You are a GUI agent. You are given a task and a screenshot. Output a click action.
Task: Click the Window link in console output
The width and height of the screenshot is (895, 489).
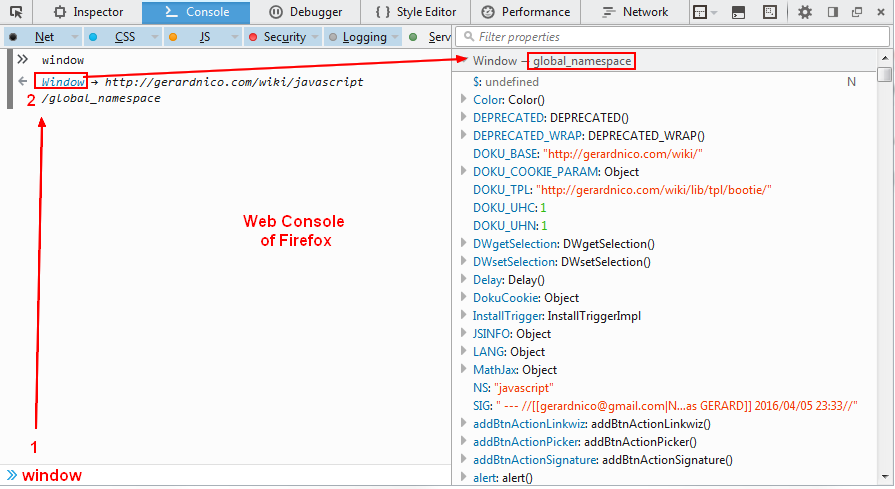pyautogui.click(x=62, y=81)
